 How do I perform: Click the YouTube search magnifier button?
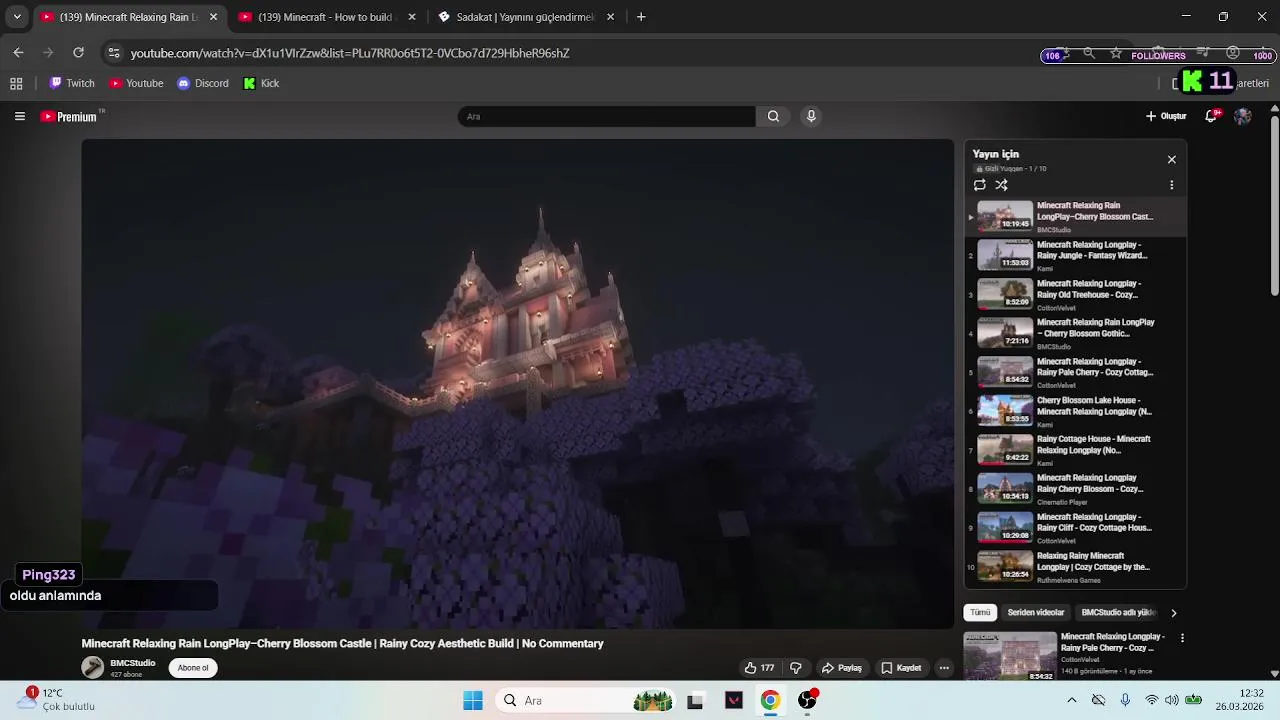click(x=773, y=116)
